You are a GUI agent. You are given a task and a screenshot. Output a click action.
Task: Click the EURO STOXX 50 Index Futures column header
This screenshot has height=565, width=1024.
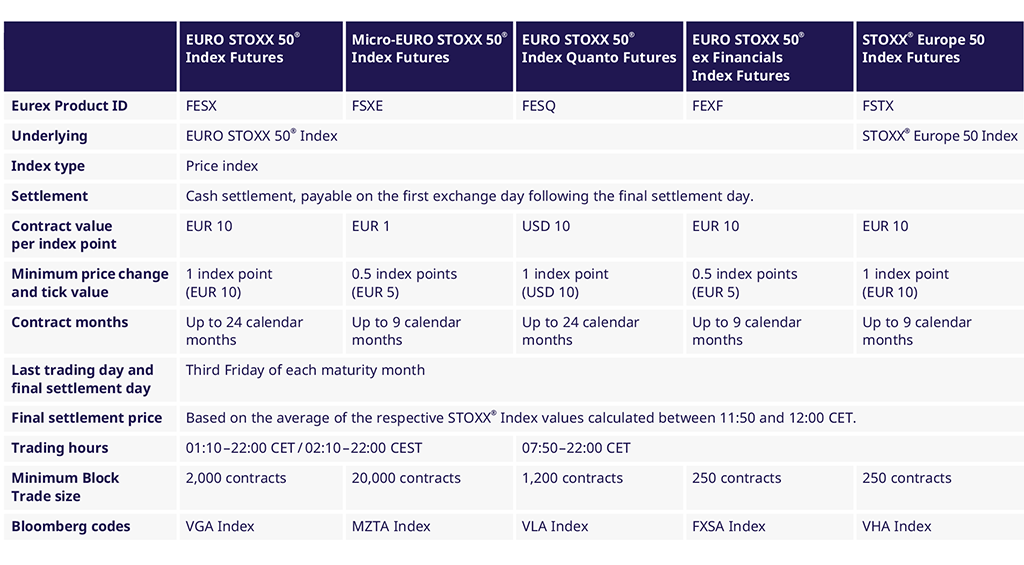point(242,49)
